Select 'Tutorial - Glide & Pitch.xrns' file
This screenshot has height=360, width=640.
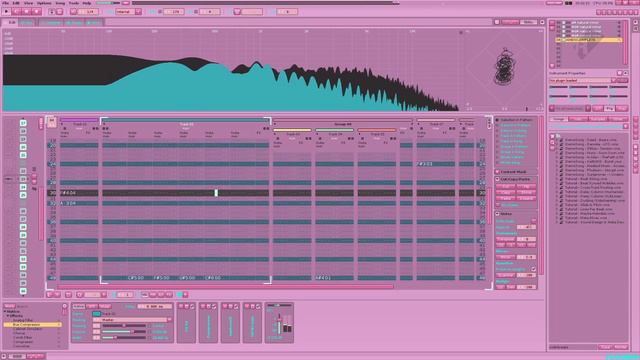pyautogui.click(x=587, y=205)
